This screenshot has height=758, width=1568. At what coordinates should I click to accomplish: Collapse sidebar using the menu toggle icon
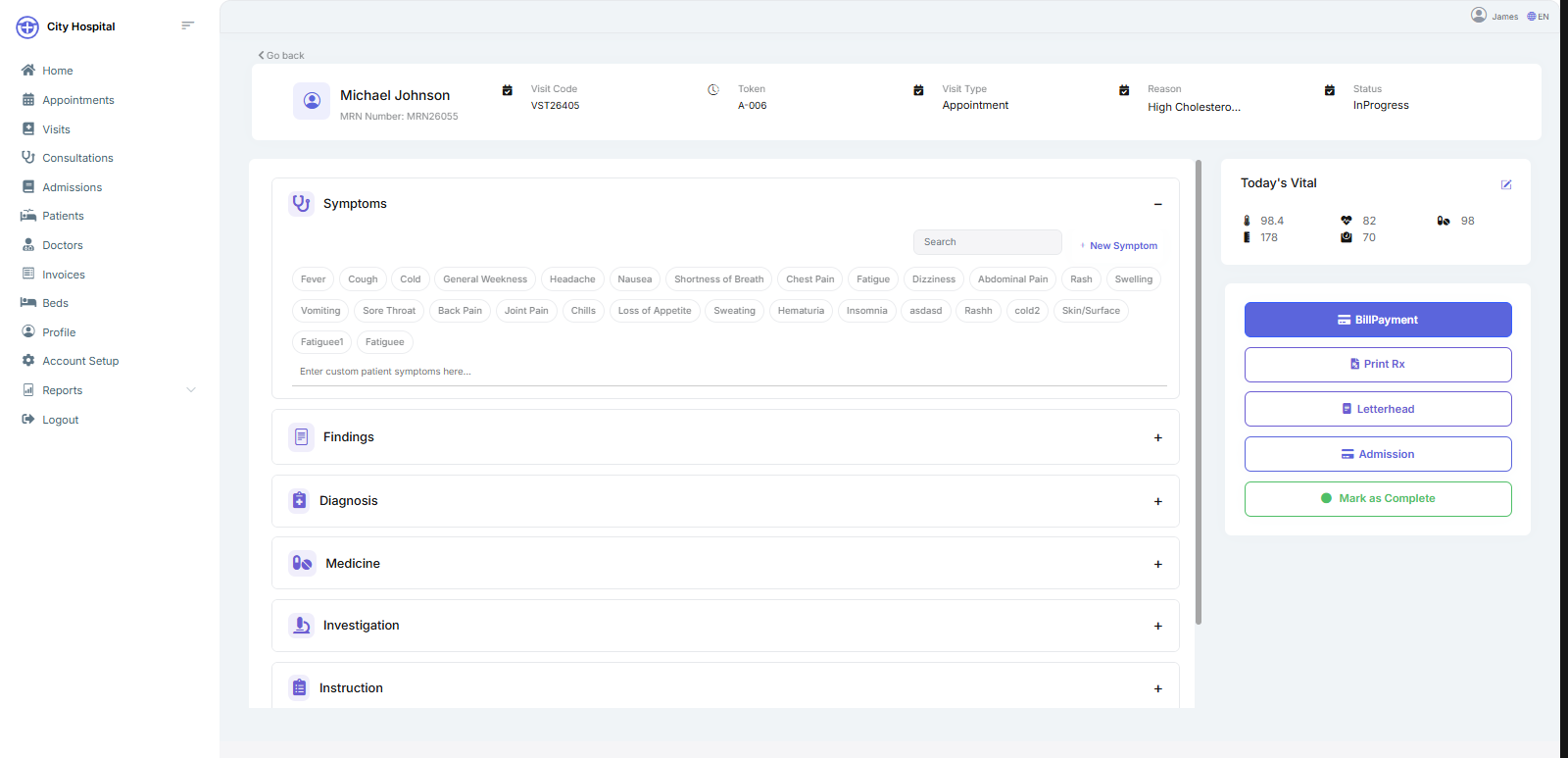[x=188, y=25]
